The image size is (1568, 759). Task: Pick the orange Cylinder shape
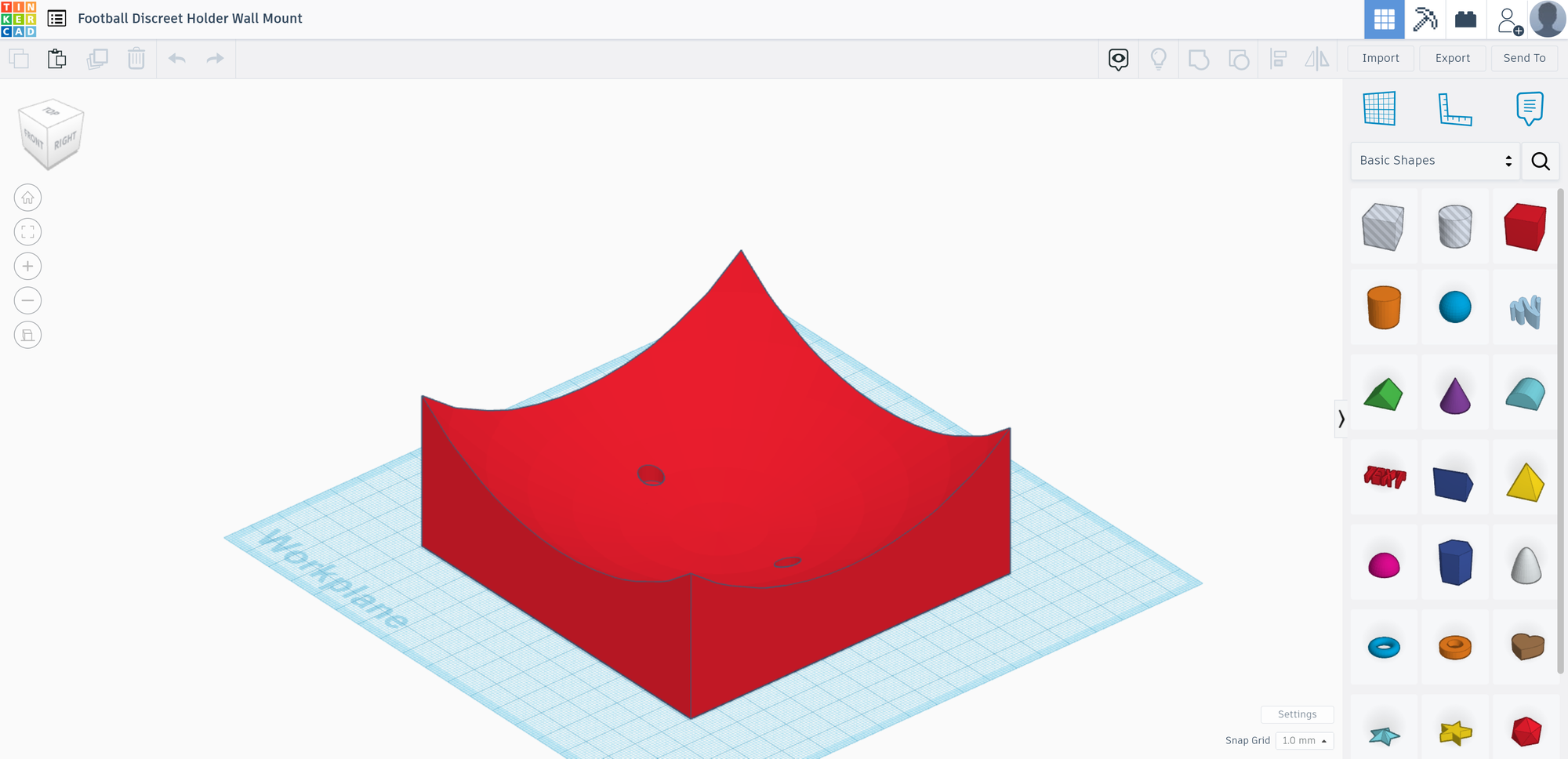pyautogui.click(x=1384, y=307)
